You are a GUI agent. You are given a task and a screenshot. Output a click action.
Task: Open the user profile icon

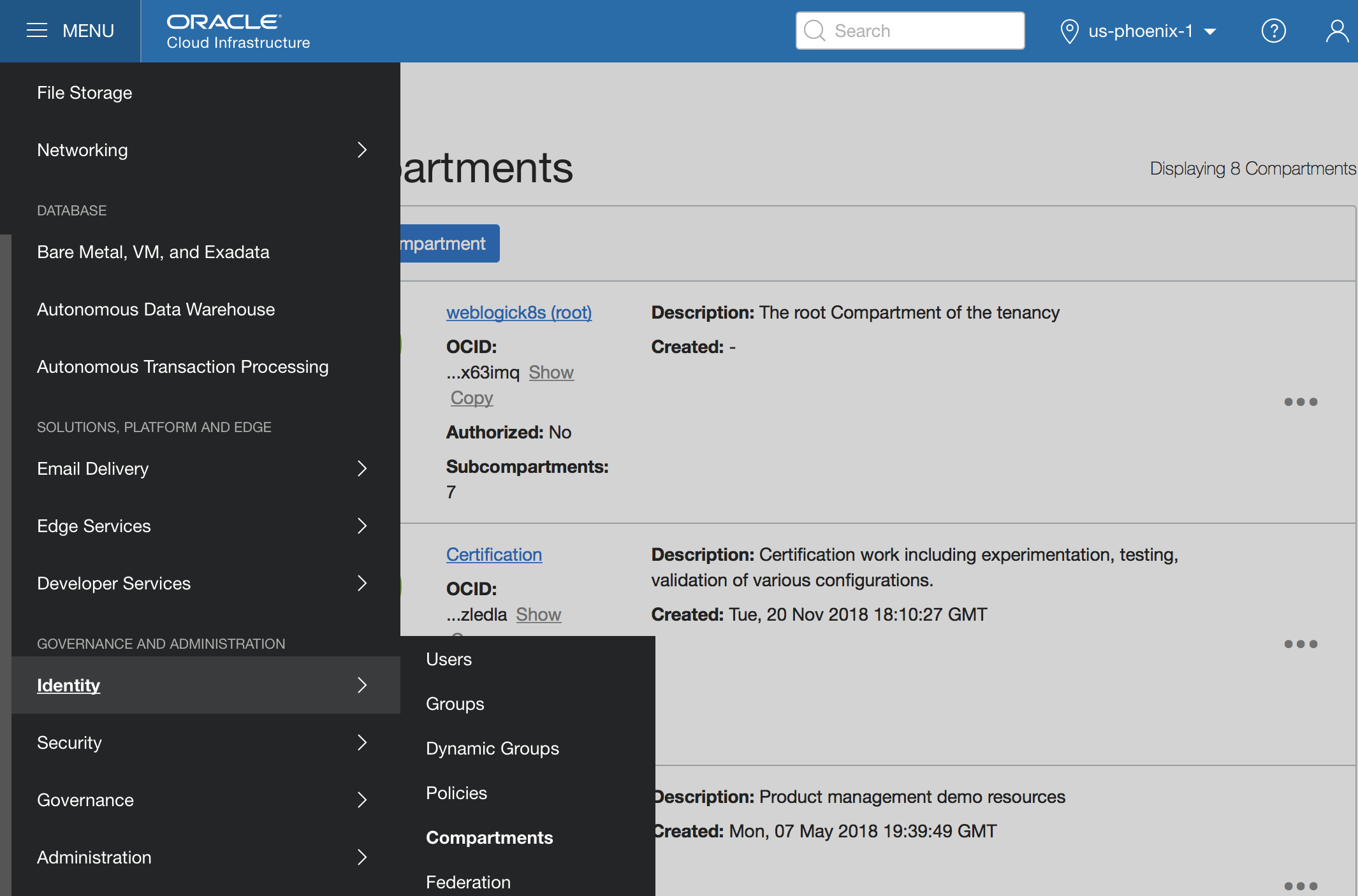(1336, 31)
